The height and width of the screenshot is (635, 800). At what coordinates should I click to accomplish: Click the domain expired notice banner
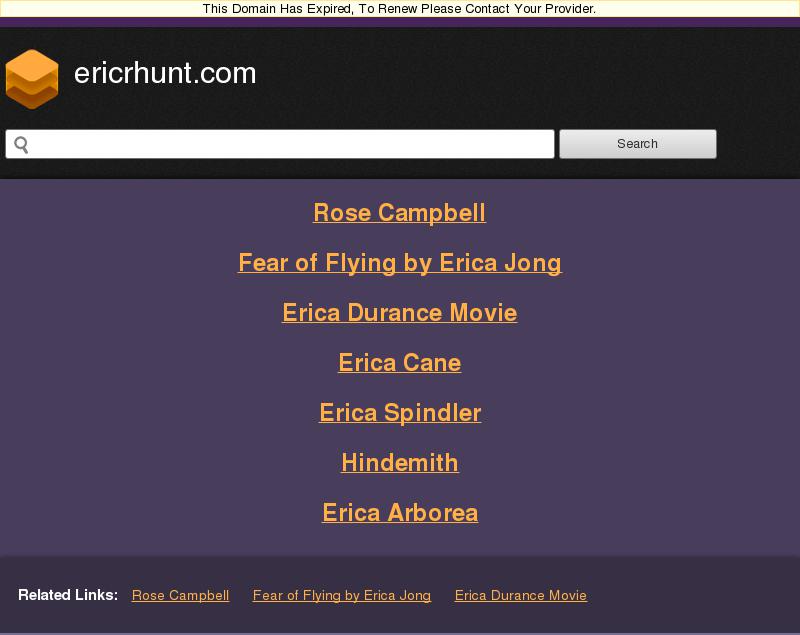click(x=397, y=9)
